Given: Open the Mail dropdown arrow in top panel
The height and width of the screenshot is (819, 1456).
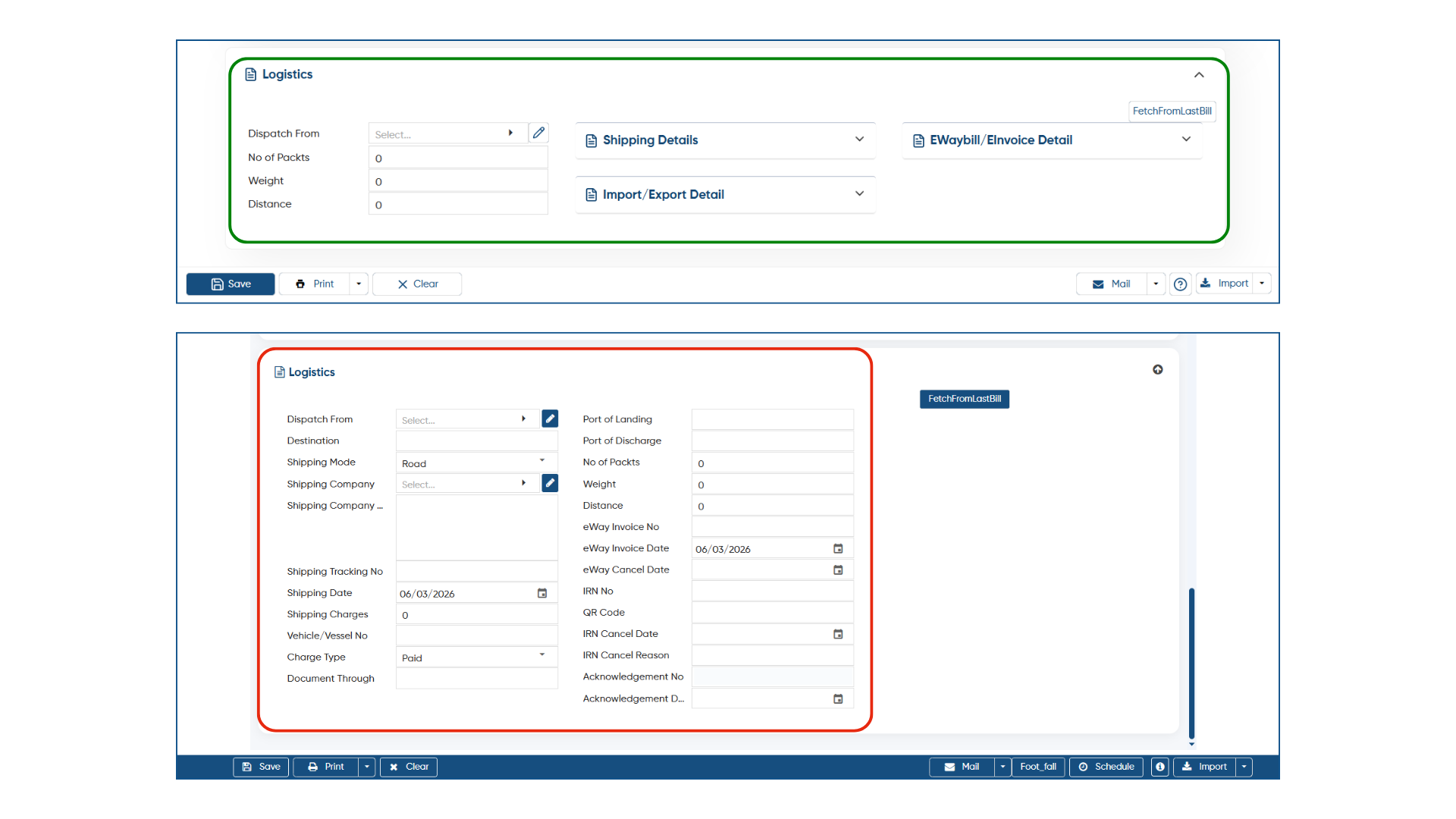Looking at the screenshot, I should point(1156,284).
